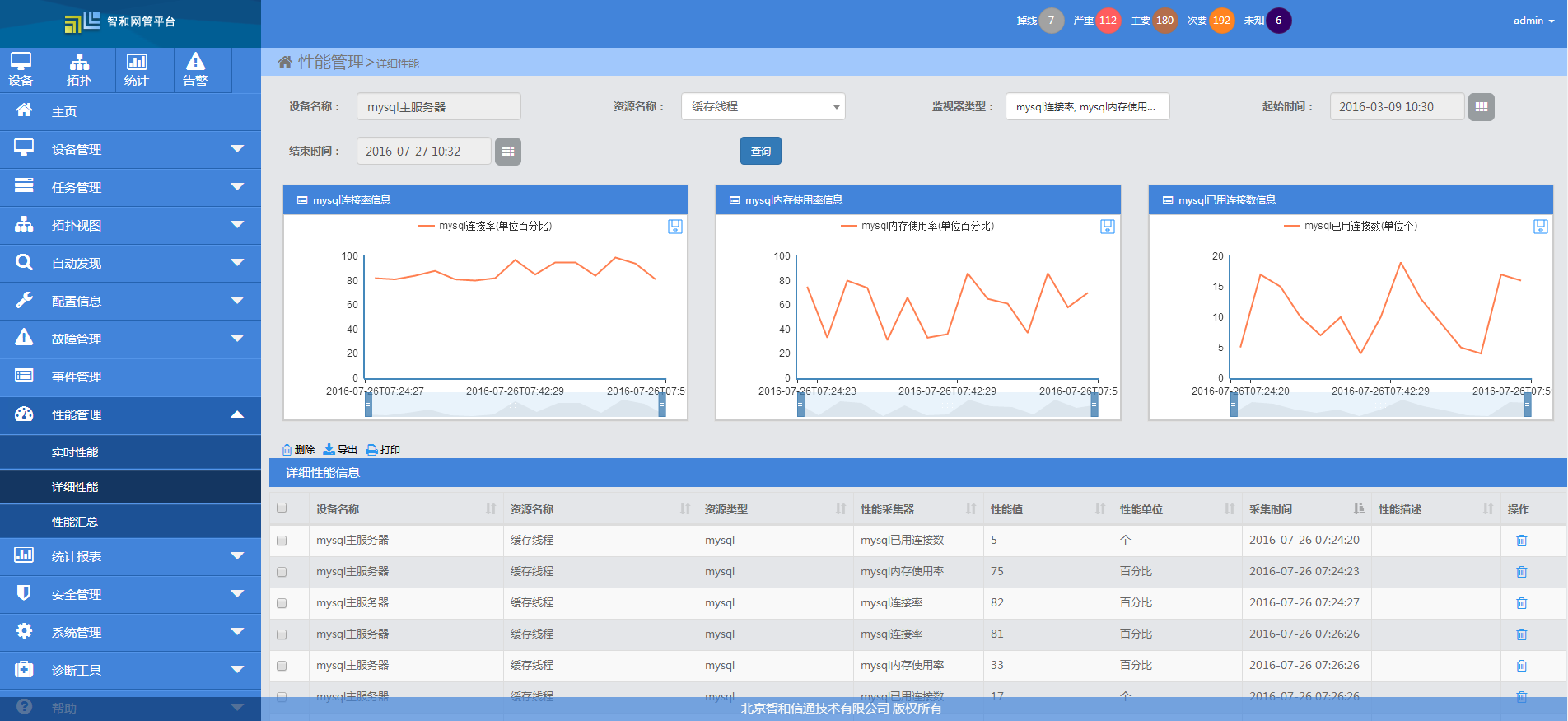Toggle the select-all checkbox in table header
The image size is (1568, 721).
coord(282,508)
